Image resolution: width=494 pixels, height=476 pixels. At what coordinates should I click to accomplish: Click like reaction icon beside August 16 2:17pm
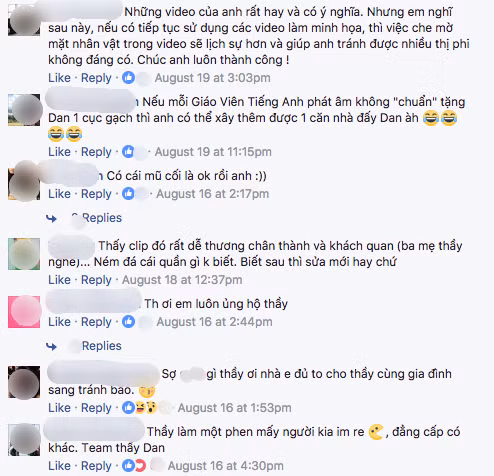(128, 194)
